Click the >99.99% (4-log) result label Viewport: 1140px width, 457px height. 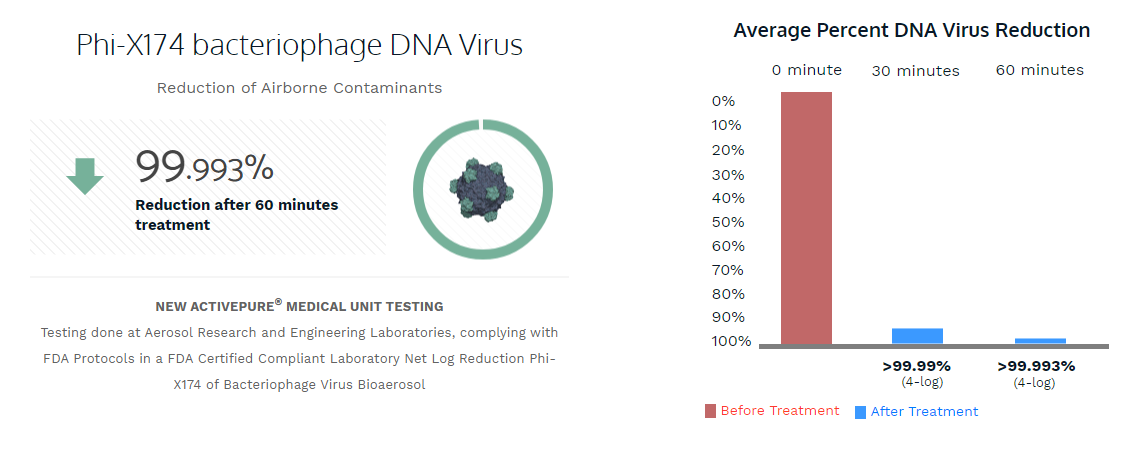coord(917,373)
